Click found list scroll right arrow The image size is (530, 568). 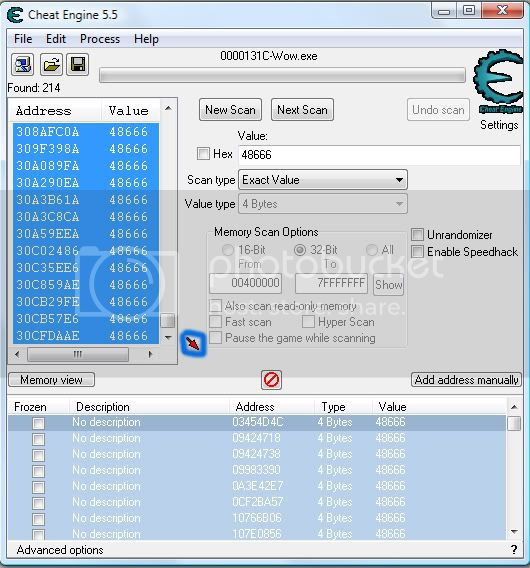[150, 354]
